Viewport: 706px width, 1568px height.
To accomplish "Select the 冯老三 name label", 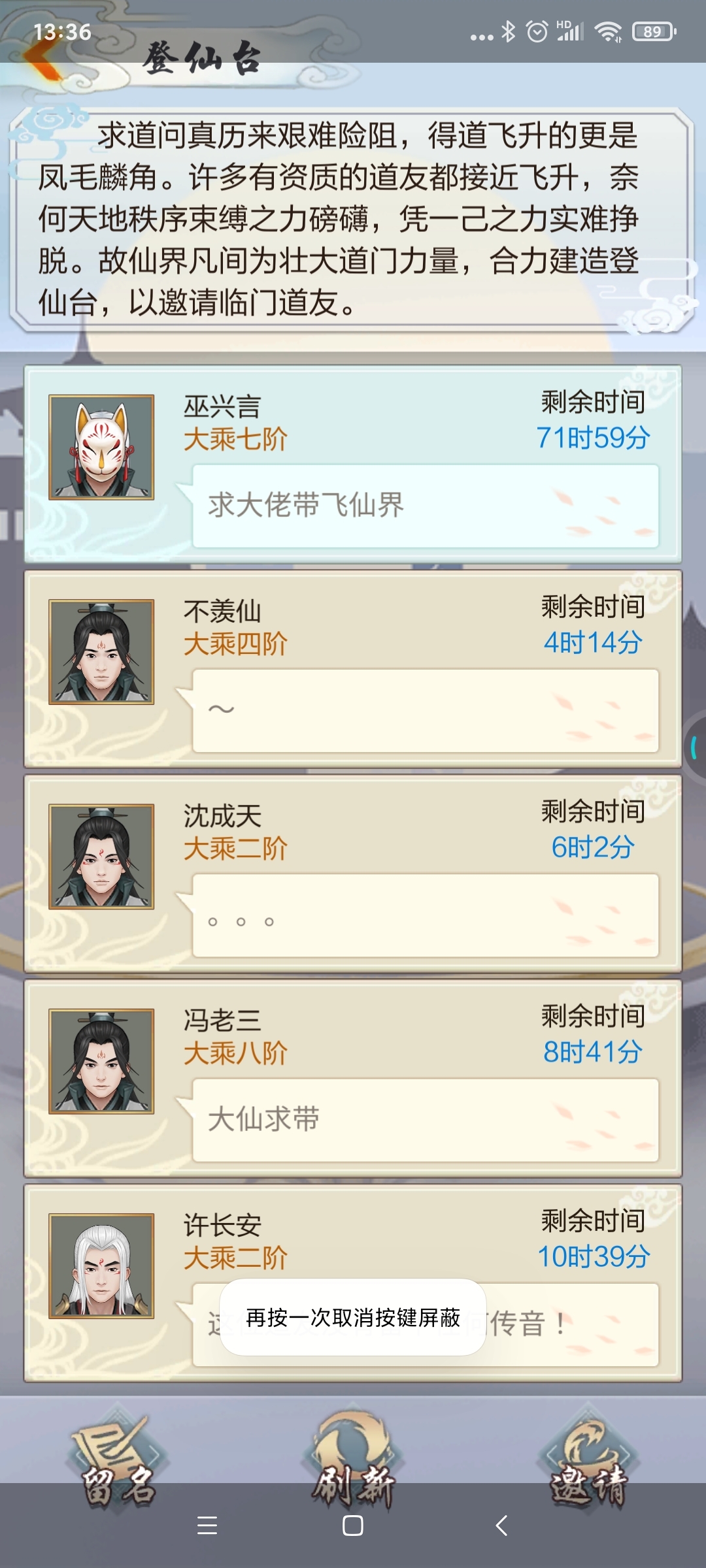I will tap(222, 1021).
